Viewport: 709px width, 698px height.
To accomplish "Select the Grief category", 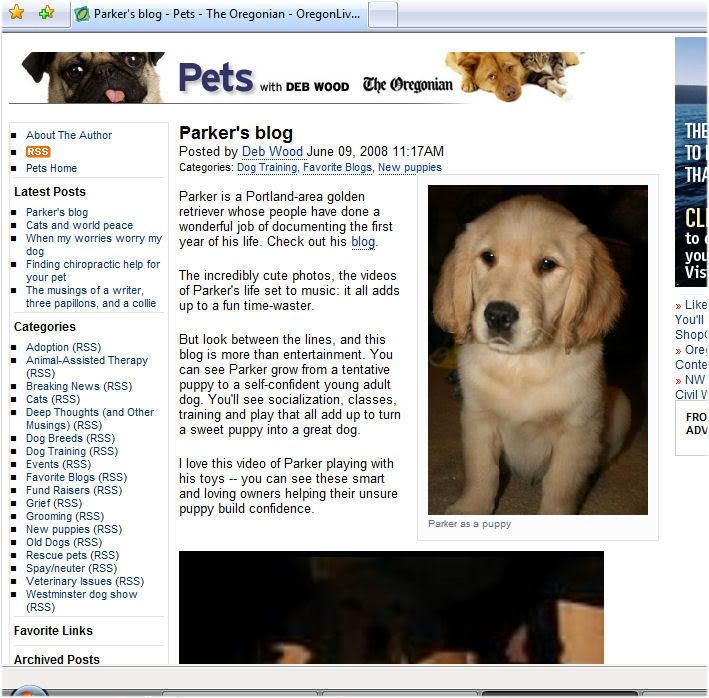I will (x=38, y=503).
